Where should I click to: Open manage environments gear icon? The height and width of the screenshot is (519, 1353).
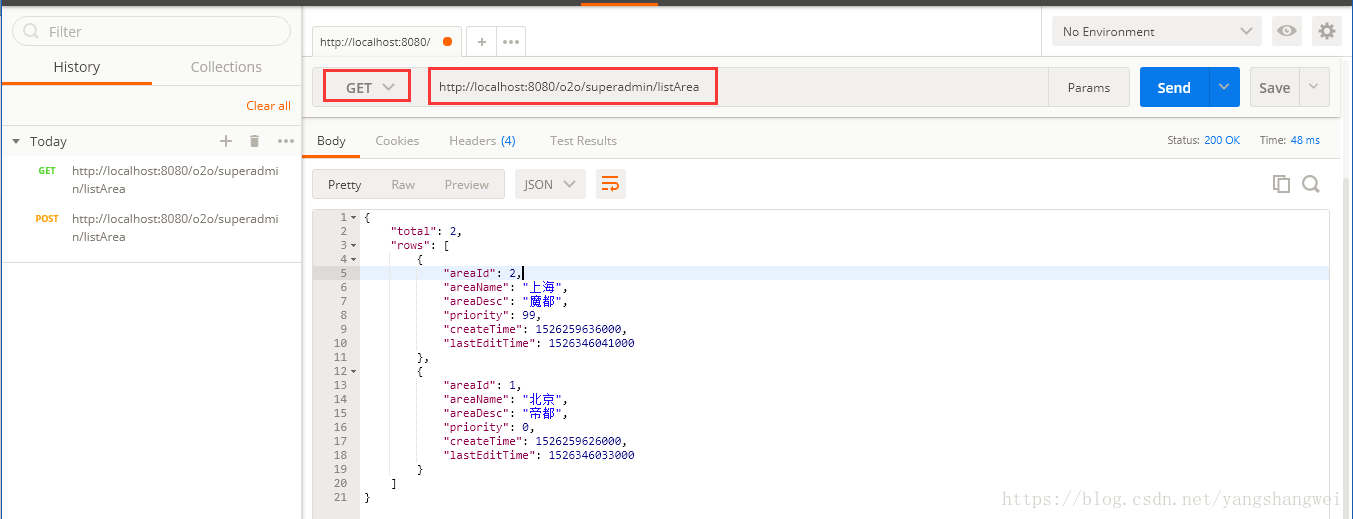coord(1327,32)
